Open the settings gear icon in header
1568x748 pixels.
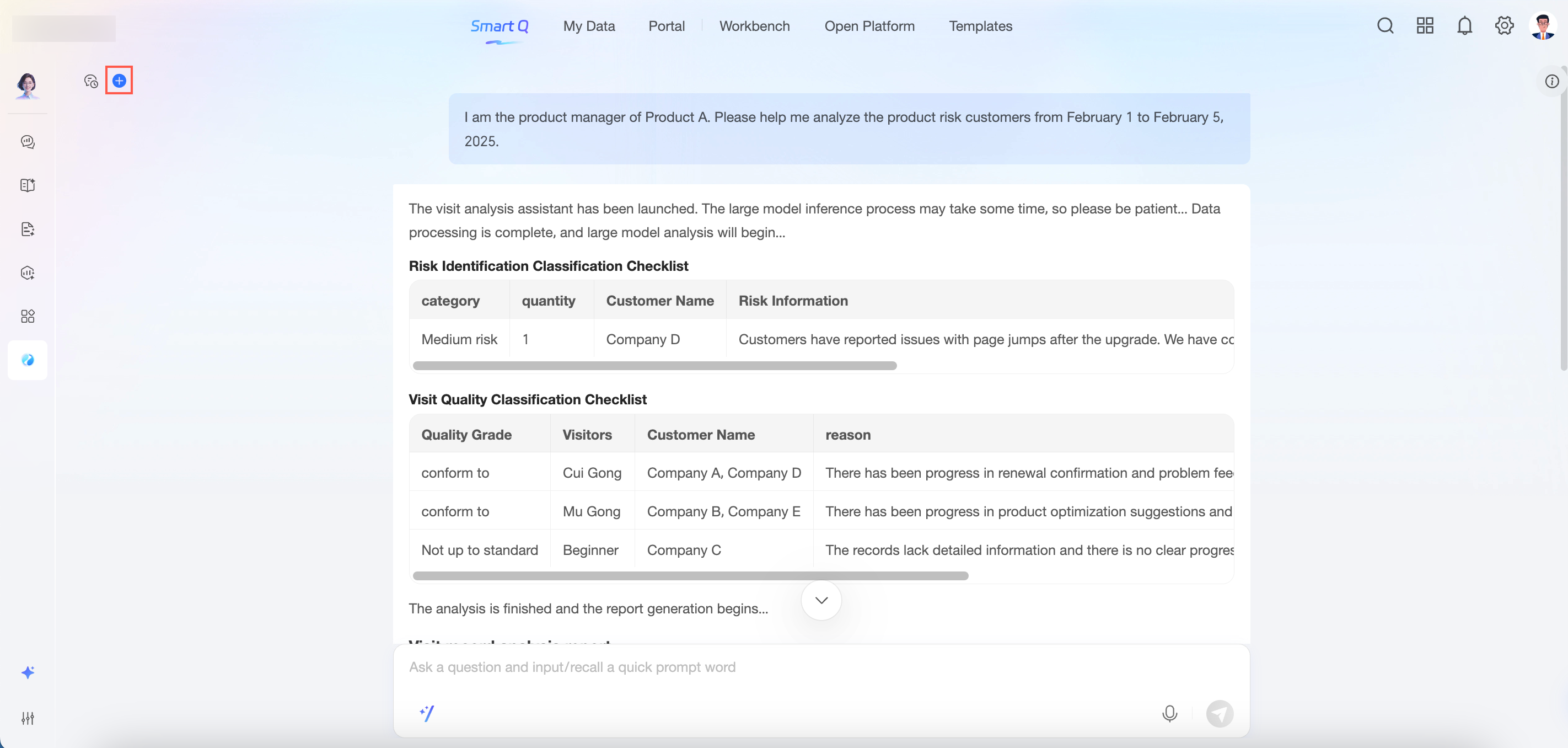[1504, 26]
